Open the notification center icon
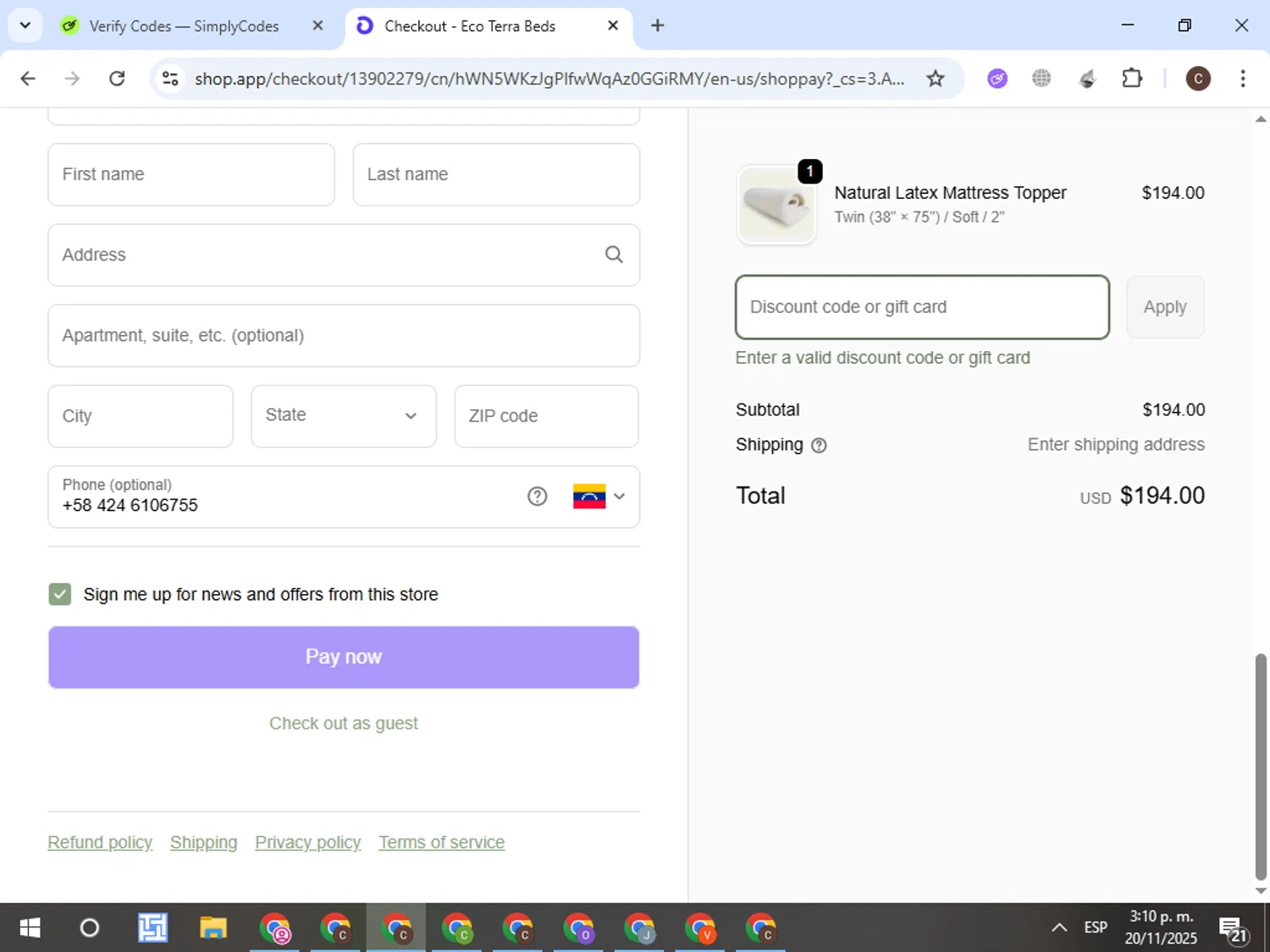Viewport: 1270px width, 952px height. [x=1233, y=929]
